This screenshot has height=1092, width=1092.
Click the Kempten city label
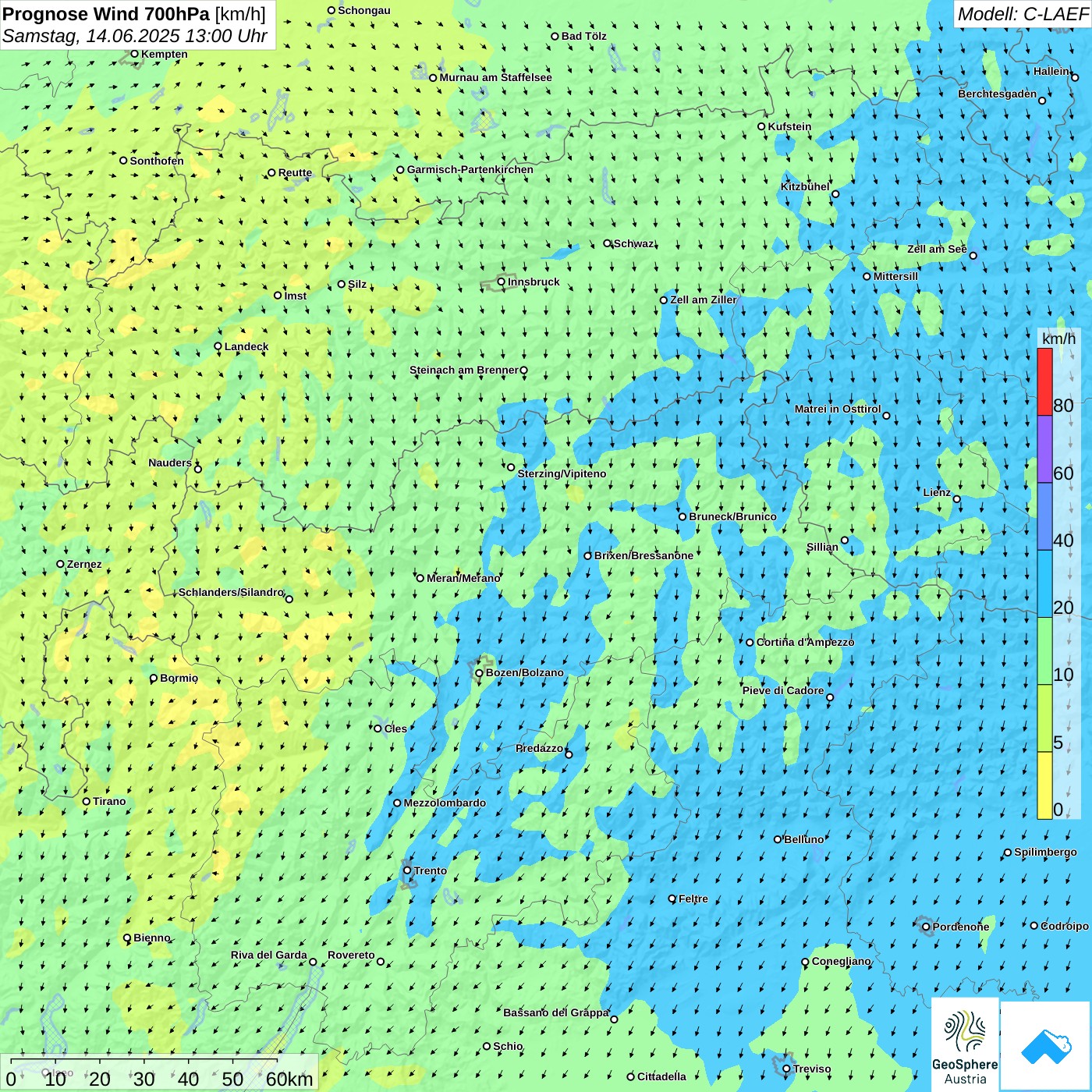165,54
